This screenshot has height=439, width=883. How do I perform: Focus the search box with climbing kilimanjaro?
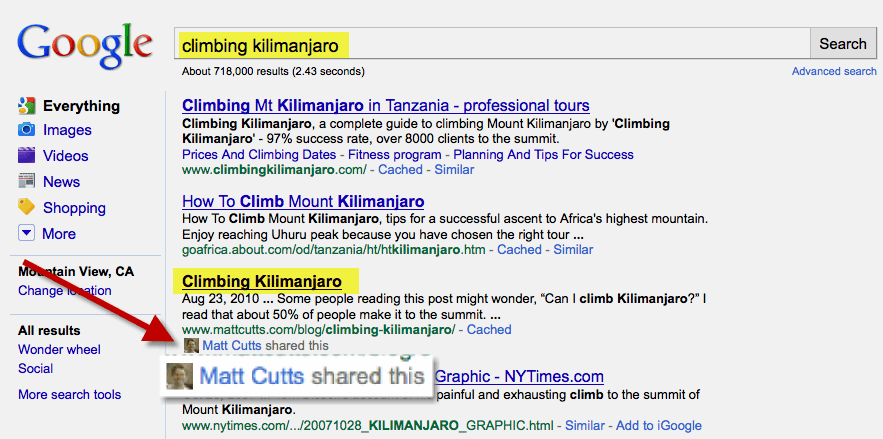pos(491,43)
